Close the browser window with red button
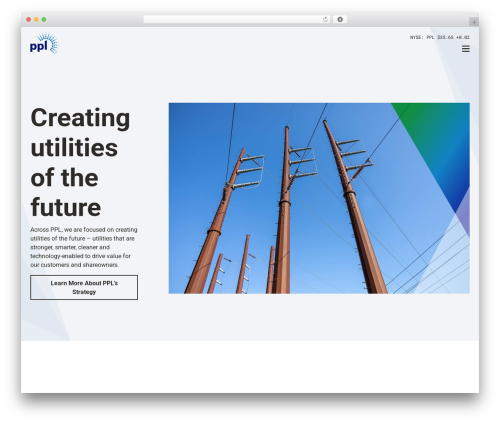The image size is (500, 423). pyautogui.click(x=29, y=20)
